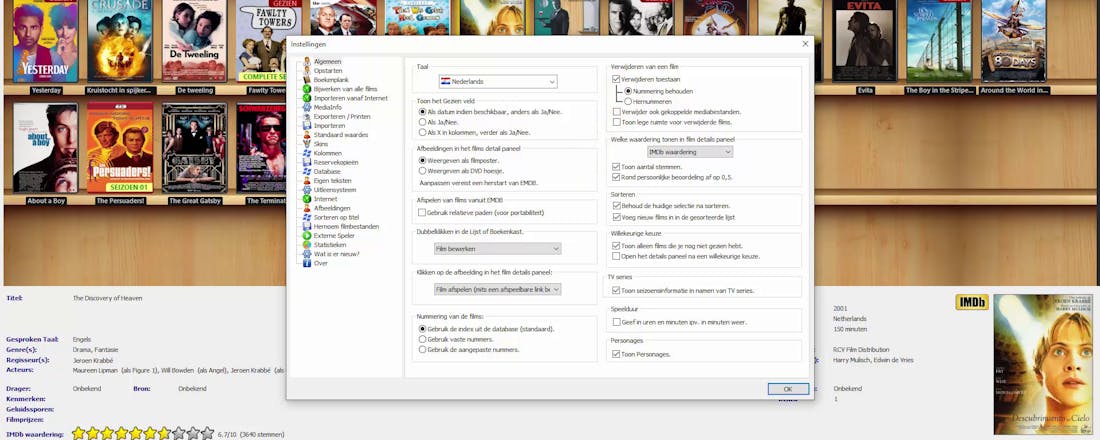Select Weergeven als DVD hoesje radio
The image size is (1100, 440).
coord(422,171)
